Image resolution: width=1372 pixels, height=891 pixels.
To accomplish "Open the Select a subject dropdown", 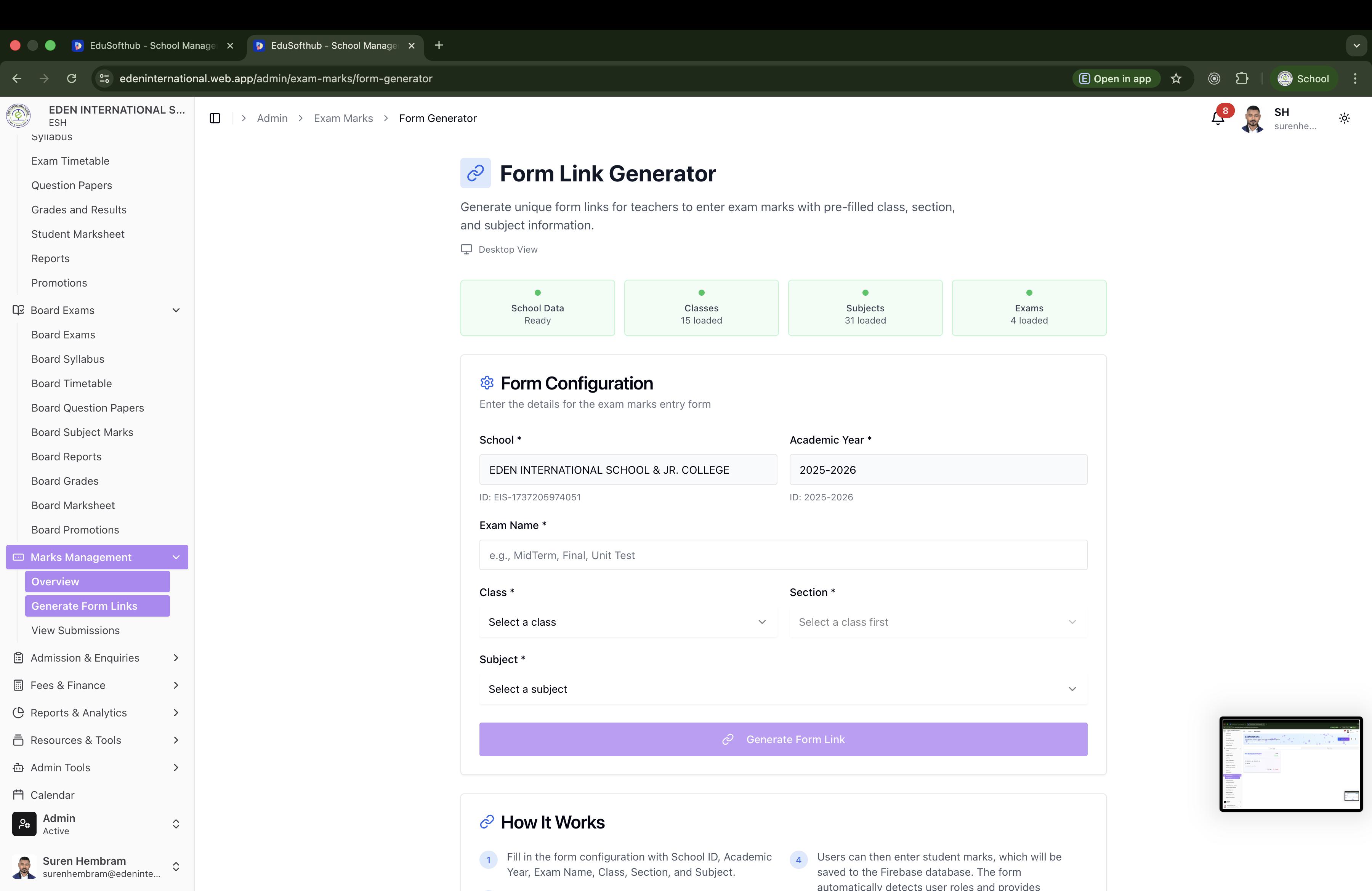I will tap(783, 689).
